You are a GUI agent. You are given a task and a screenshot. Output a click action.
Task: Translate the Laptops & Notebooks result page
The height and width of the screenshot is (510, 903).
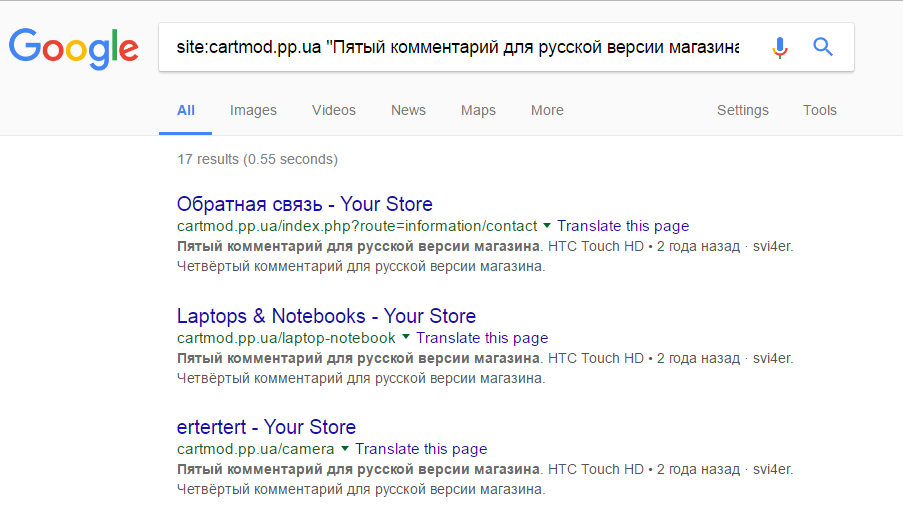coord(482,337)
